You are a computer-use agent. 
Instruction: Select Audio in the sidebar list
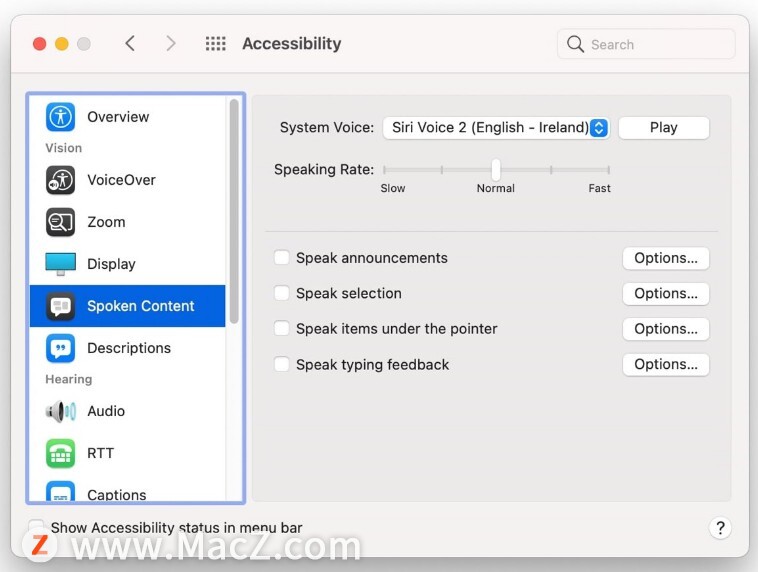click(x=128, y=411)
